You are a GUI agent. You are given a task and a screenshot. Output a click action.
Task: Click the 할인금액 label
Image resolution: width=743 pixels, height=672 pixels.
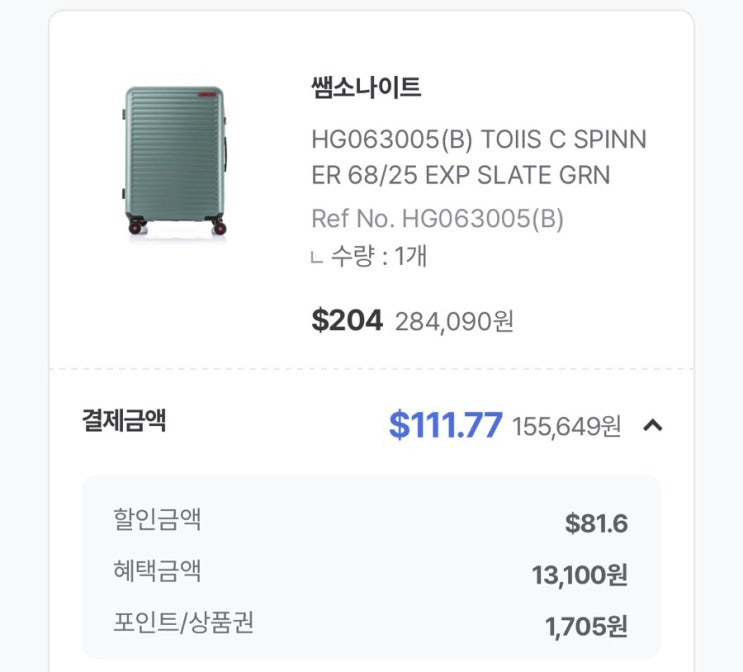[x=157, y=519]
